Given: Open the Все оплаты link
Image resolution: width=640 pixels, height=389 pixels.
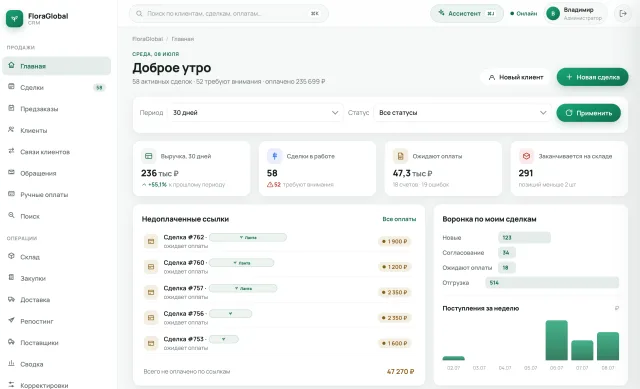Looking at the screenshot, I should 399,219.
